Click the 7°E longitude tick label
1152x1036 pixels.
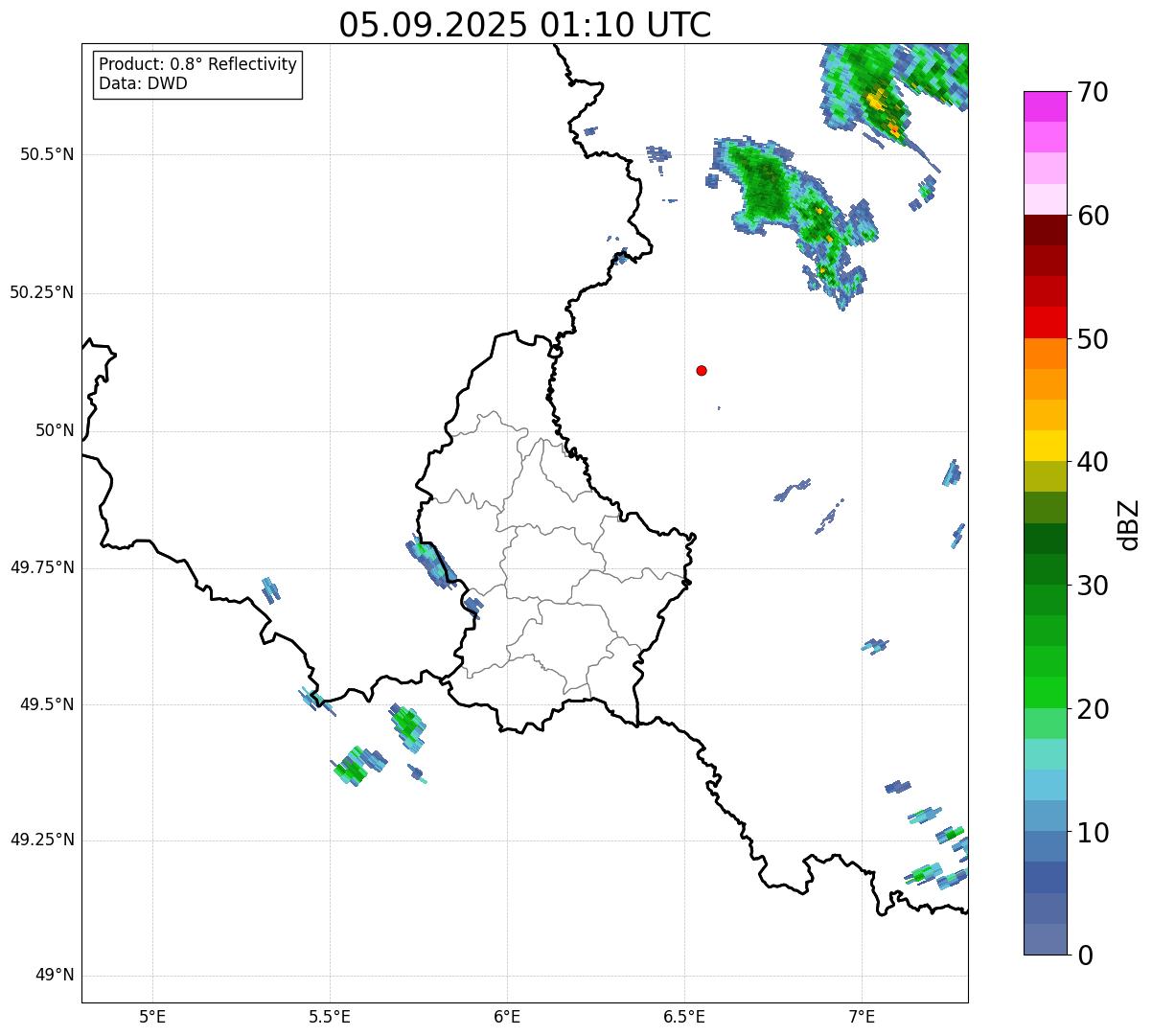click(862, 1015)
